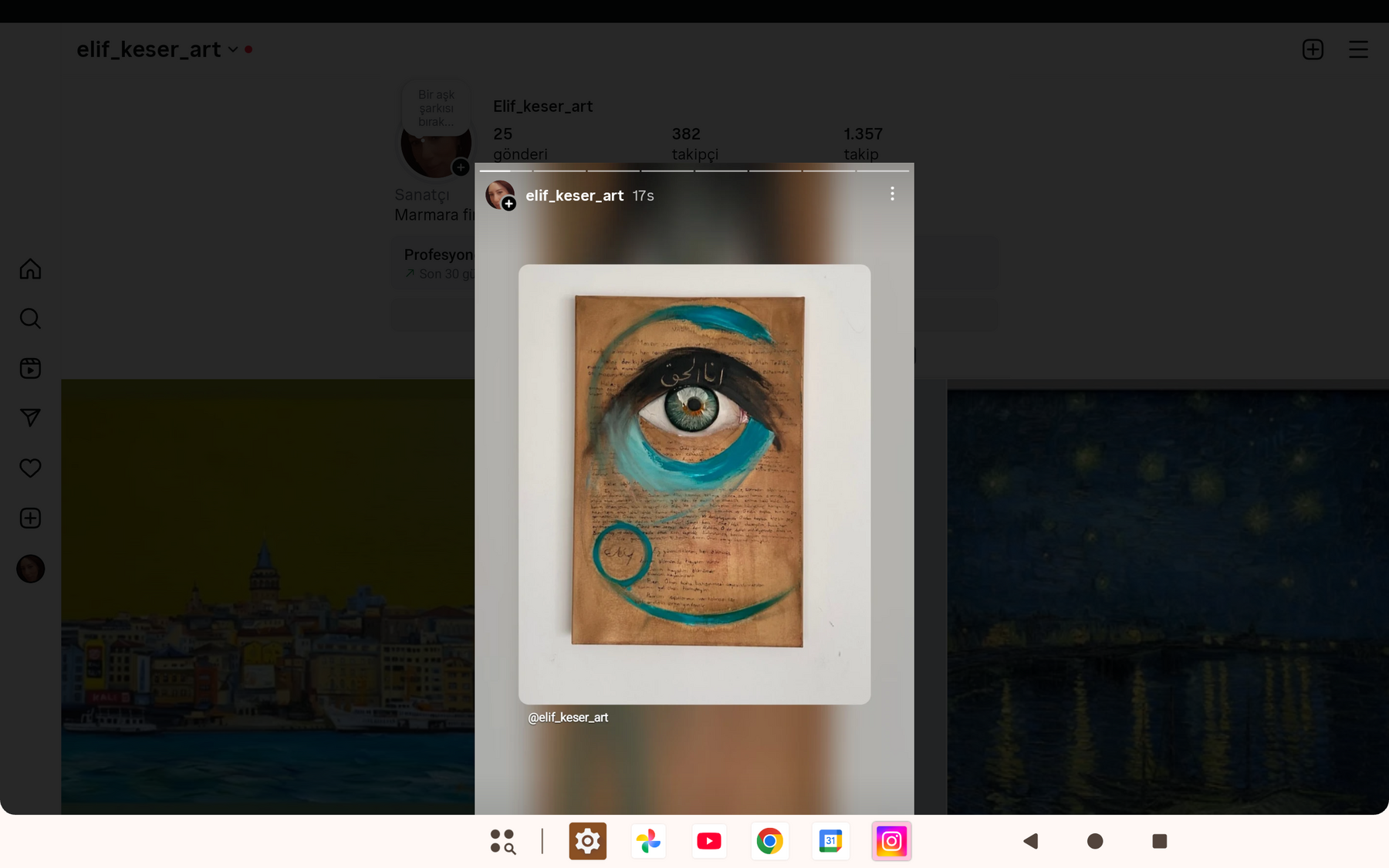
Task: Open Google Calendar from the taskbar
Action: pyautogui.click(x=830, y=841)
